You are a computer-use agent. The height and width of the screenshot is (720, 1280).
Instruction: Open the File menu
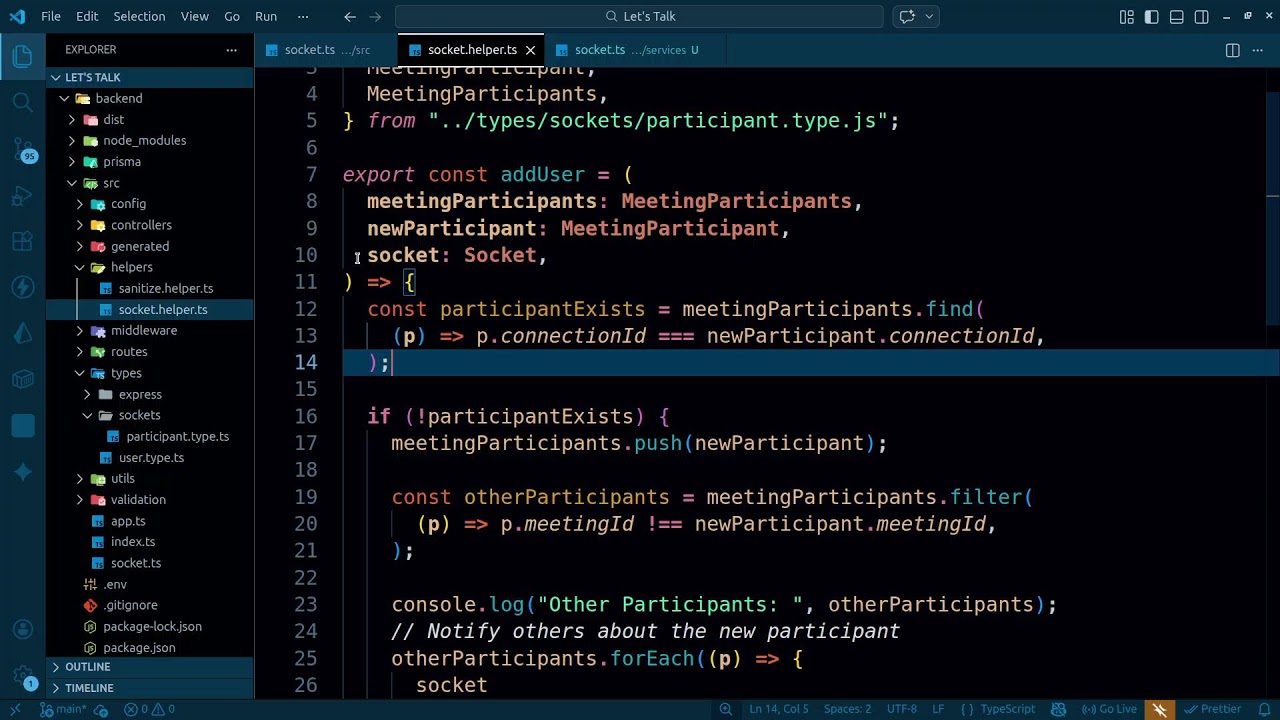pyautogui.click(x=51, y=16)
